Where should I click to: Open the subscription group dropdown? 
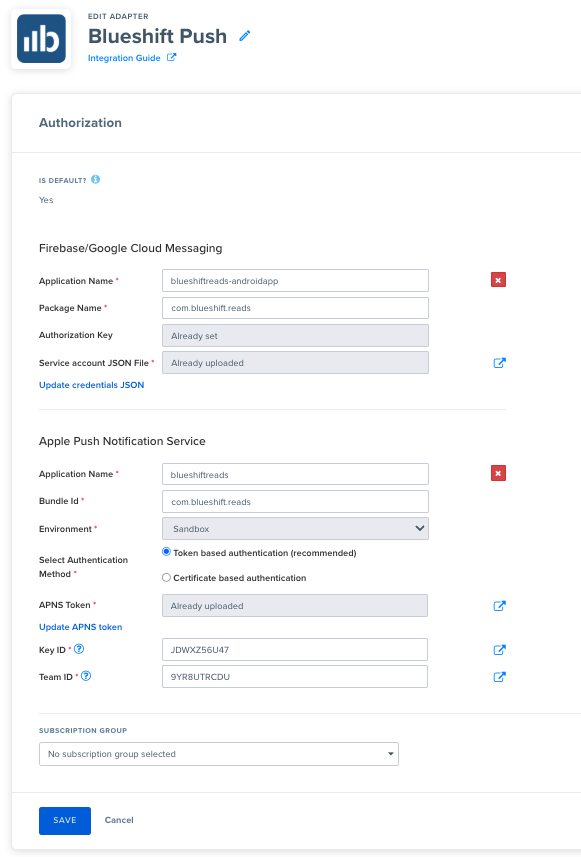tap(219, 754)
